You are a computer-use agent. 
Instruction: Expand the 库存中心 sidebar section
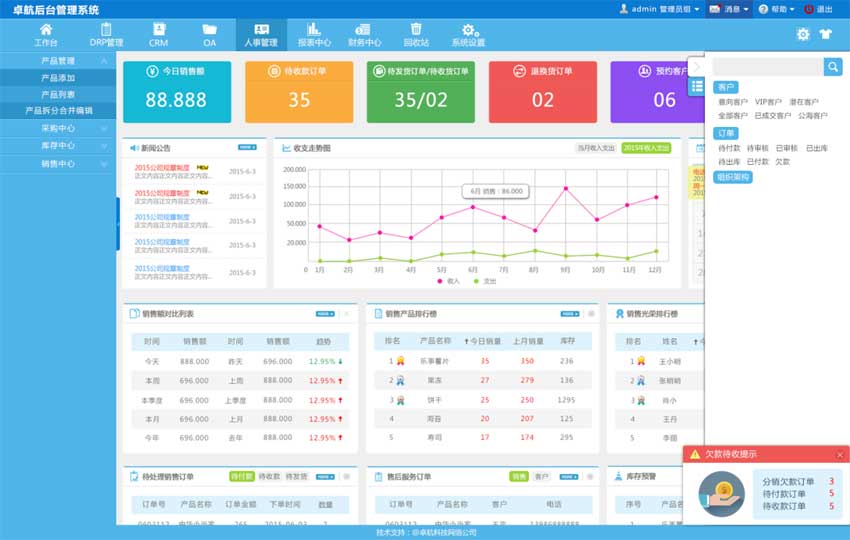coord(58,145)
